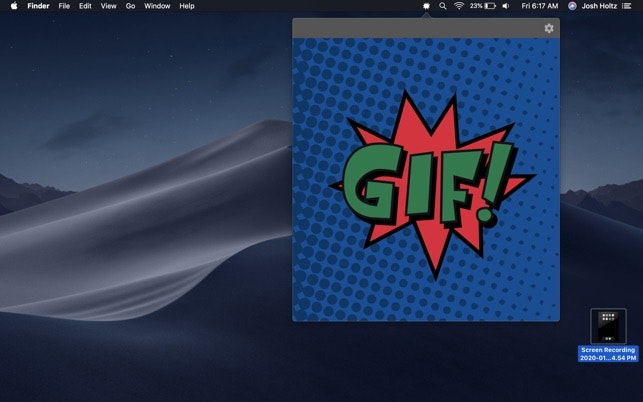
Task: Click the Screen Recording 2020-01 file name
Action: [608, 354]
